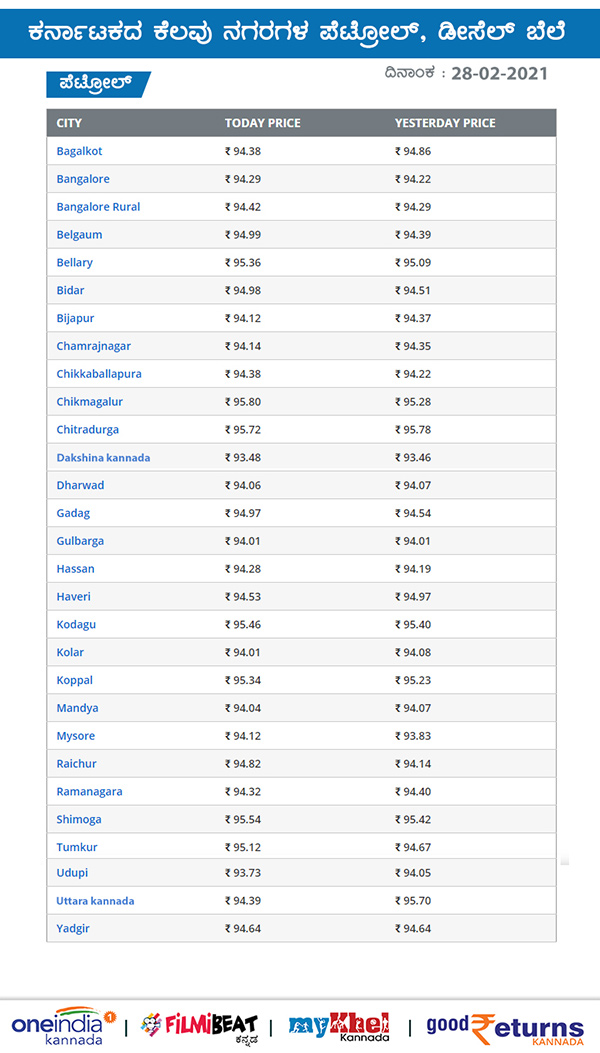Click the TODAY PRICE column header
The height and width of the screenshot is (1053, 600).
click(x=263, y=124)
